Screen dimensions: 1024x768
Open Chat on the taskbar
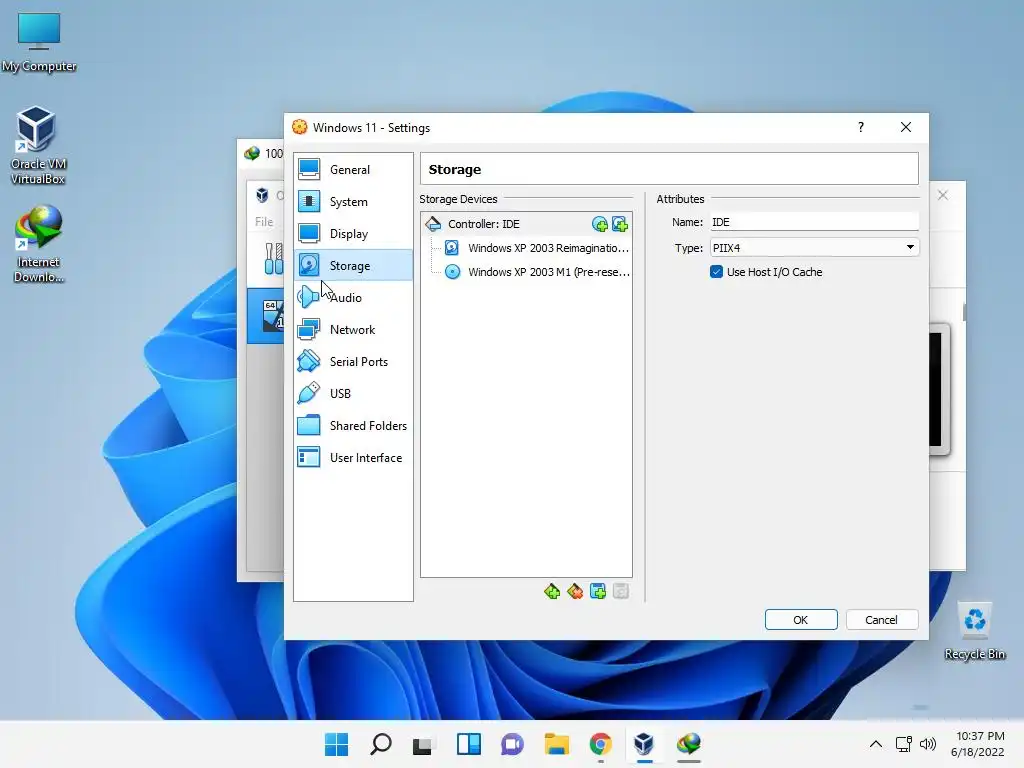tap(512, 744)
